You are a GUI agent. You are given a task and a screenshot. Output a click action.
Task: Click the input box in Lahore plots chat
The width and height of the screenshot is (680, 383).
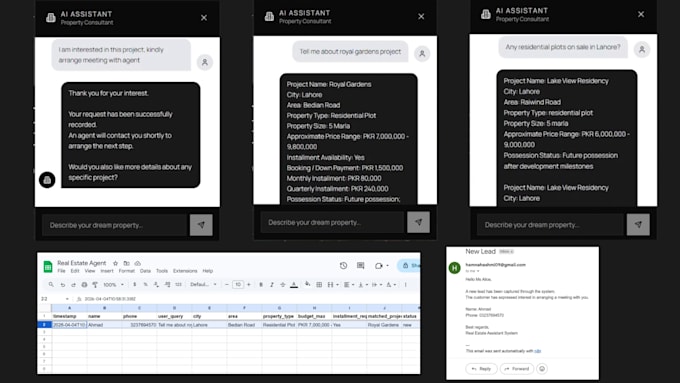(x=550, y=225)
